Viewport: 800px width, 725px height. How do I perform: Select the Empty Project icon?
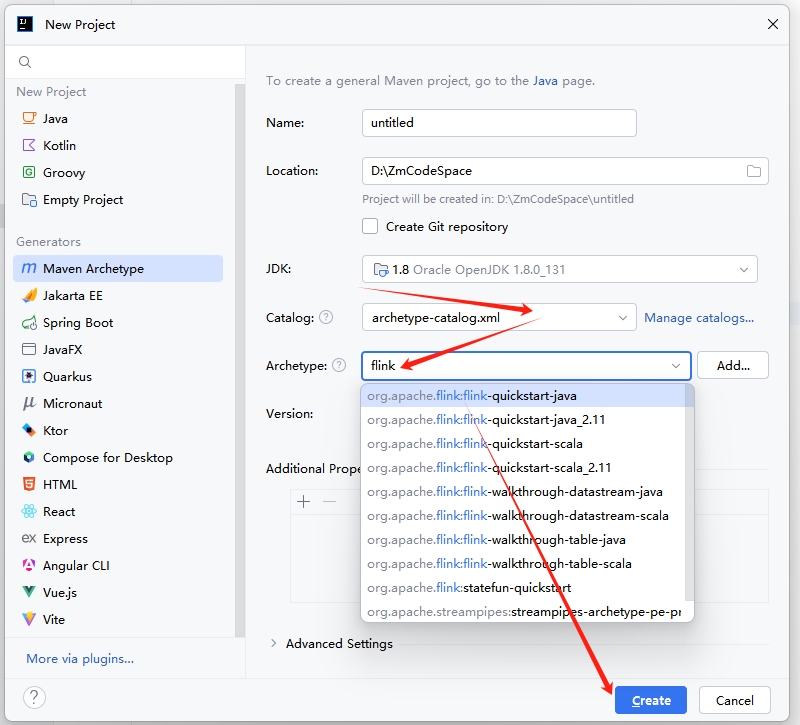pyautogui.click(x=29, y=199)
